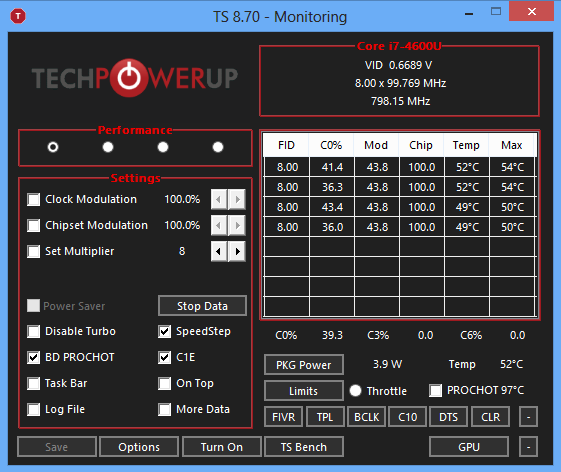Uncheck the BD PROCHOT checkbox

click(34, 357)
